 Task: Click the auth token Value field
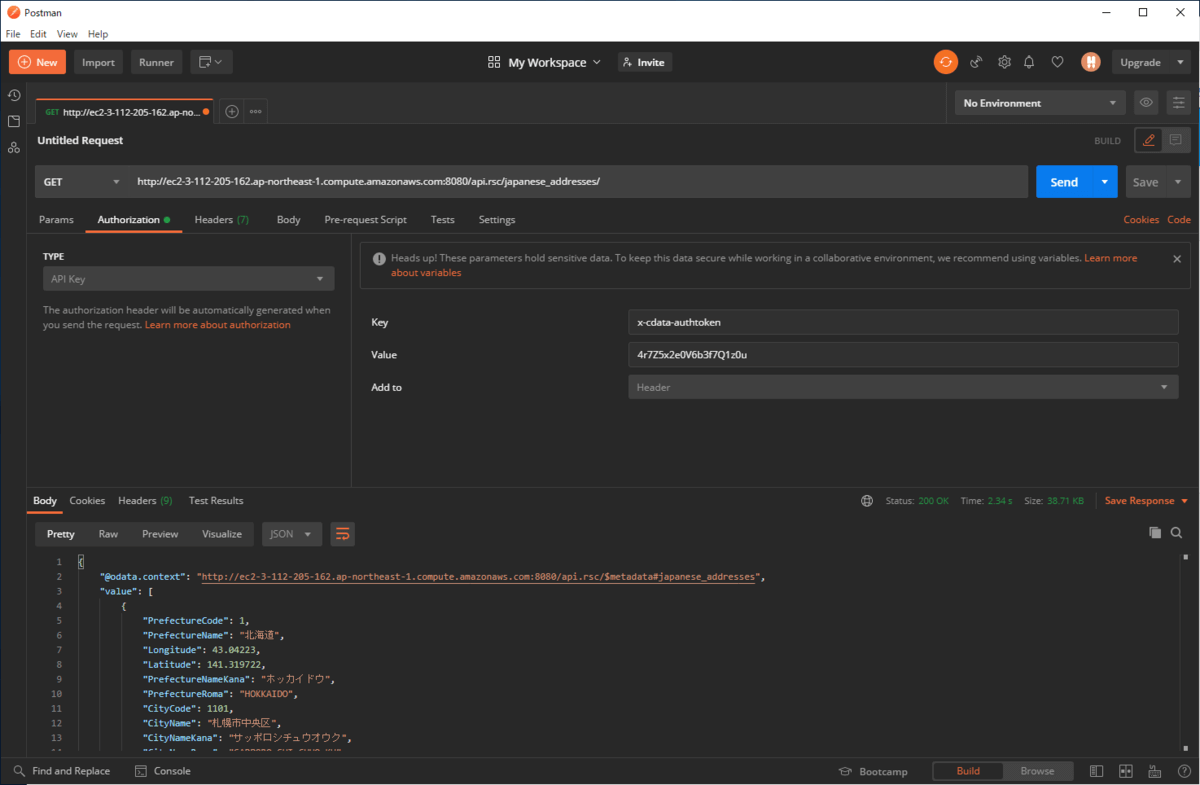(x=902, y=355)
